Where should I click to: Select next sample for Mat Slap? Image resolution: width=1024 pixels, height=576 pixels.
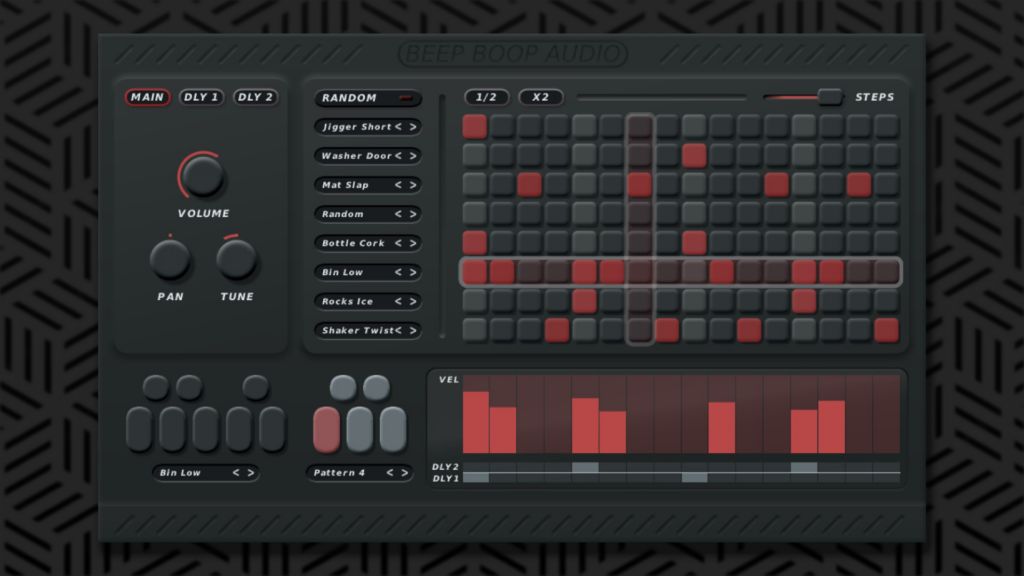(x=413, y=185)
